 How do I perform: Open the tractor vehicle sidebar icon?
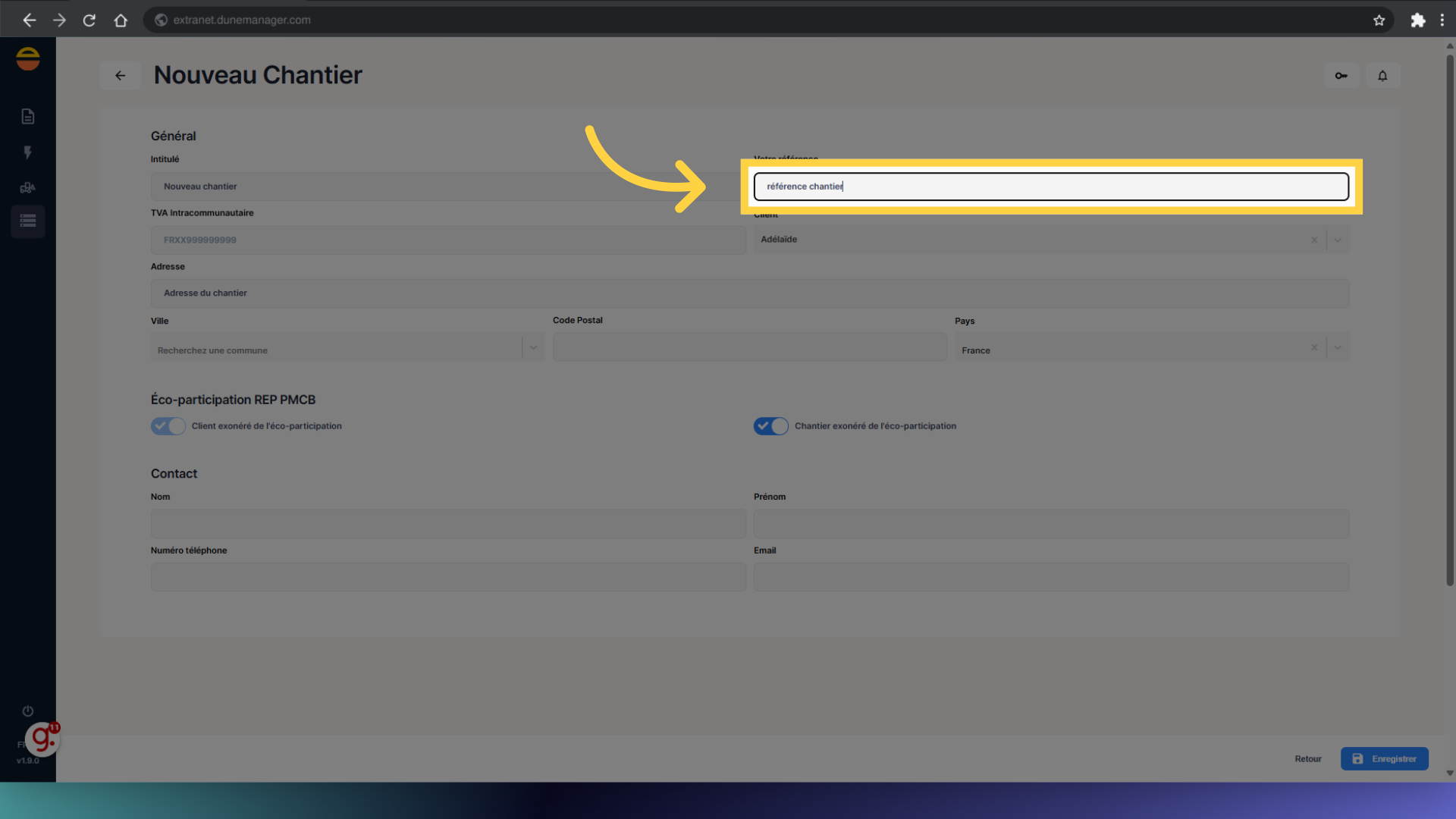[x=28, y=187]
